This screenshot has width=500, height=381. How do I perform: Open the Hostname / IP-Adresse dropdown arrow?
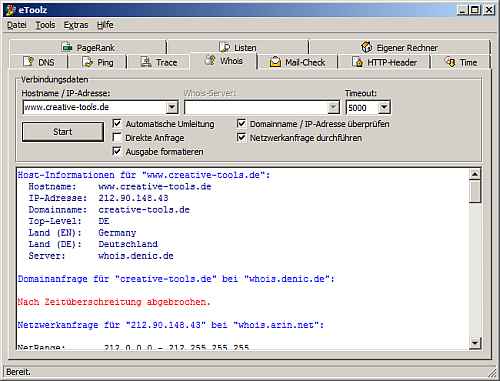172,107
